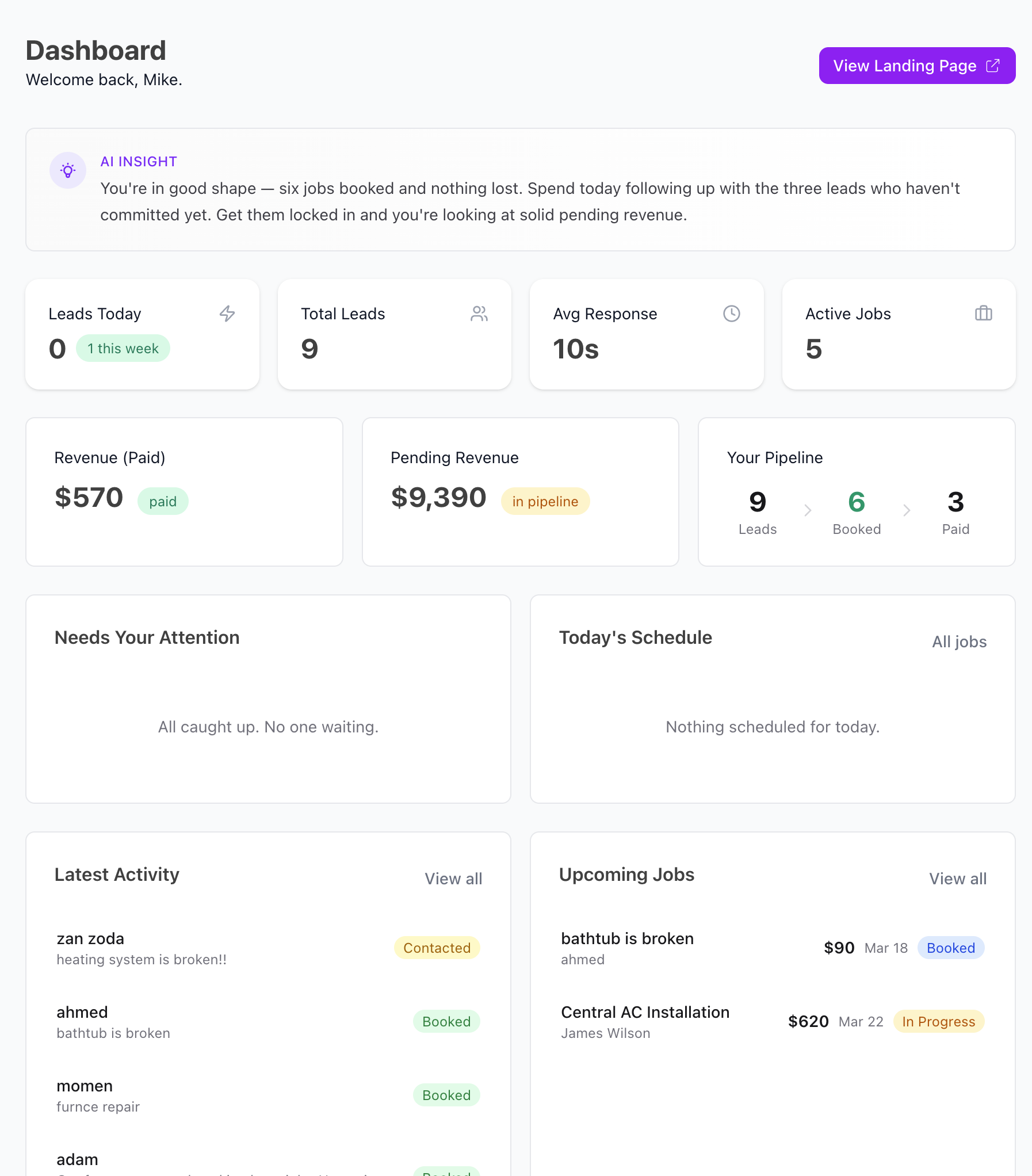Open the View Landing Page button
Viewport: 1032px width, 1176px height.
[916, 66]
